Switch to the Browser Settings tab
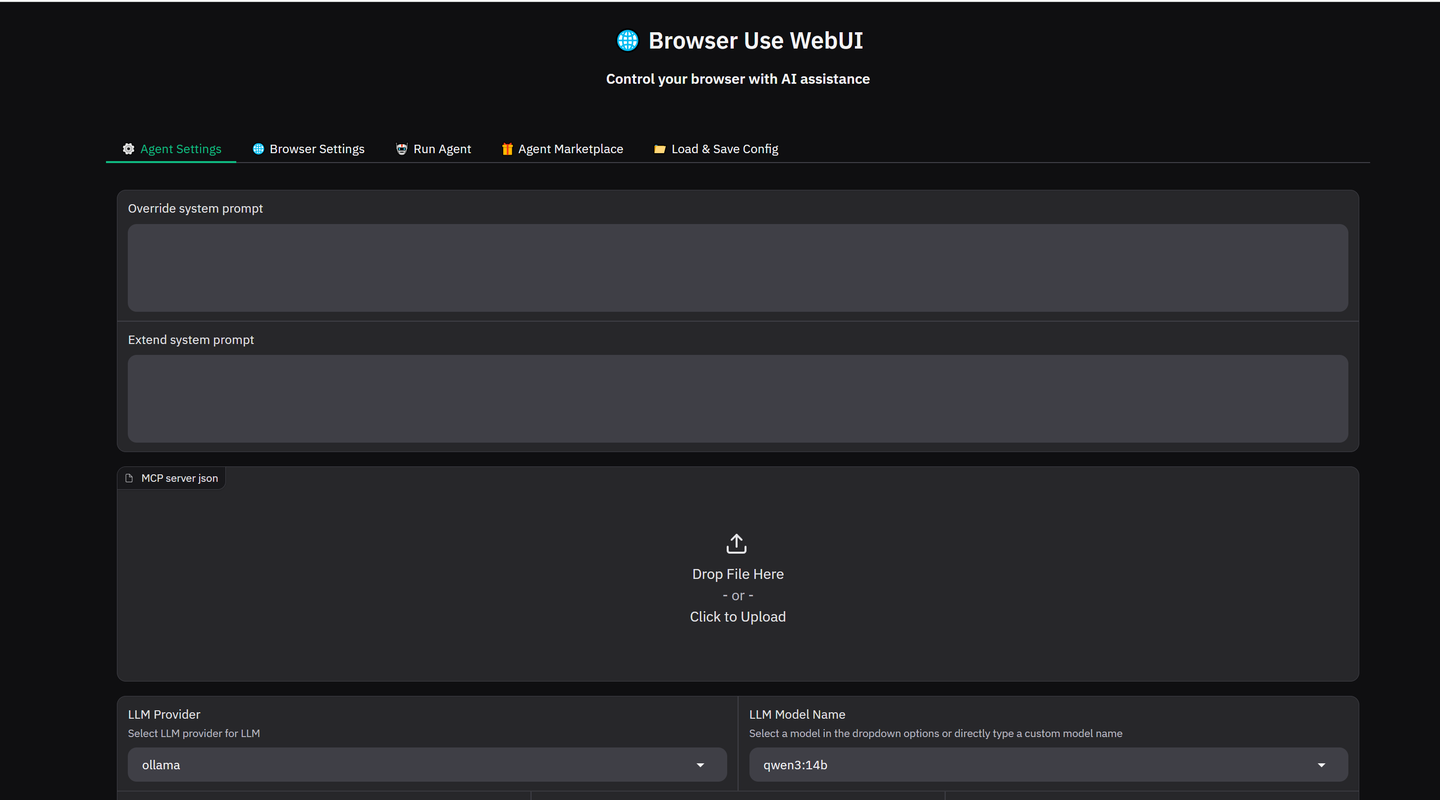 pos(316,149)
